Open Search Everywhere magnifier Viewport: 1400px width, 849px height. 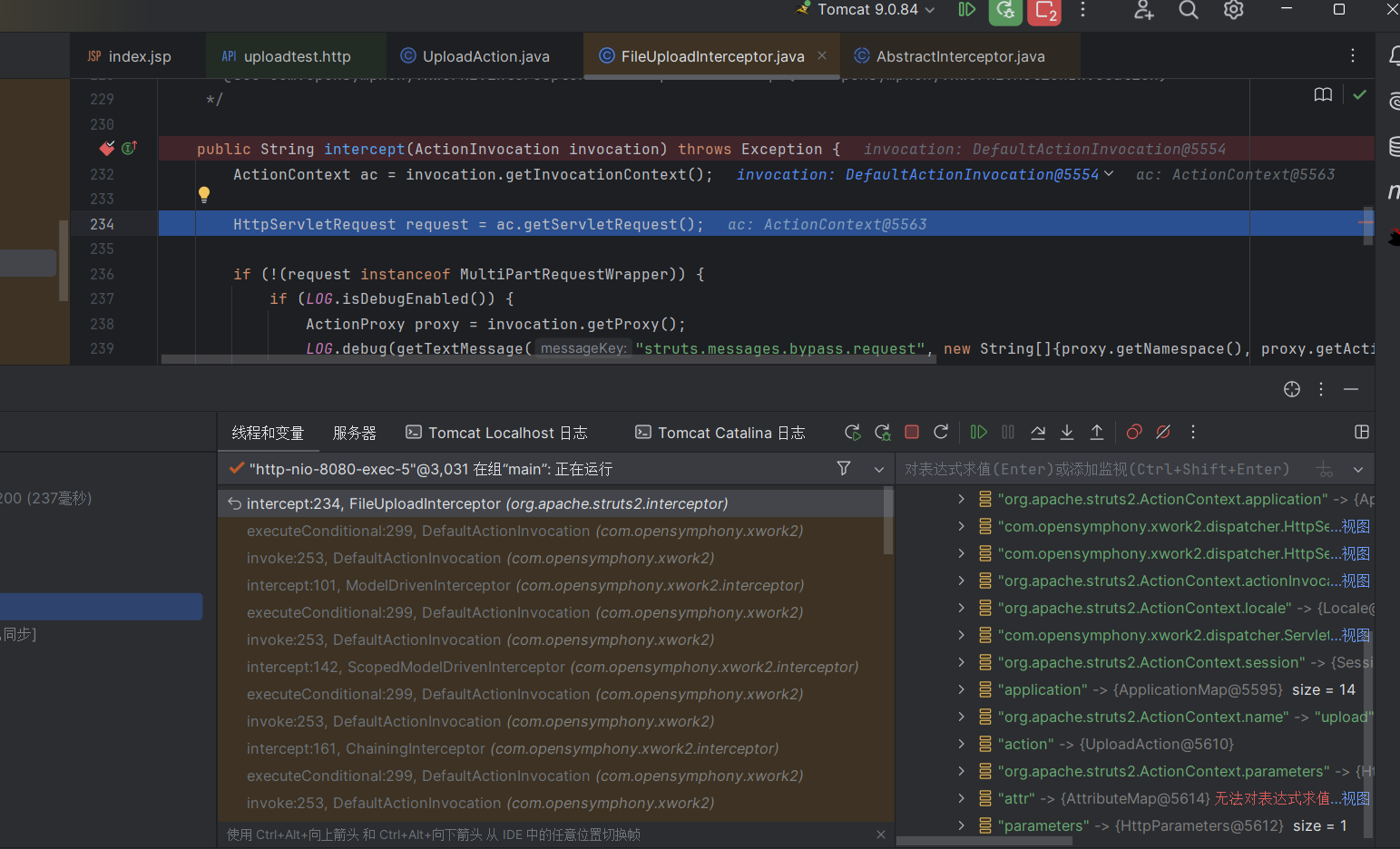click(x=1189, y=10)
